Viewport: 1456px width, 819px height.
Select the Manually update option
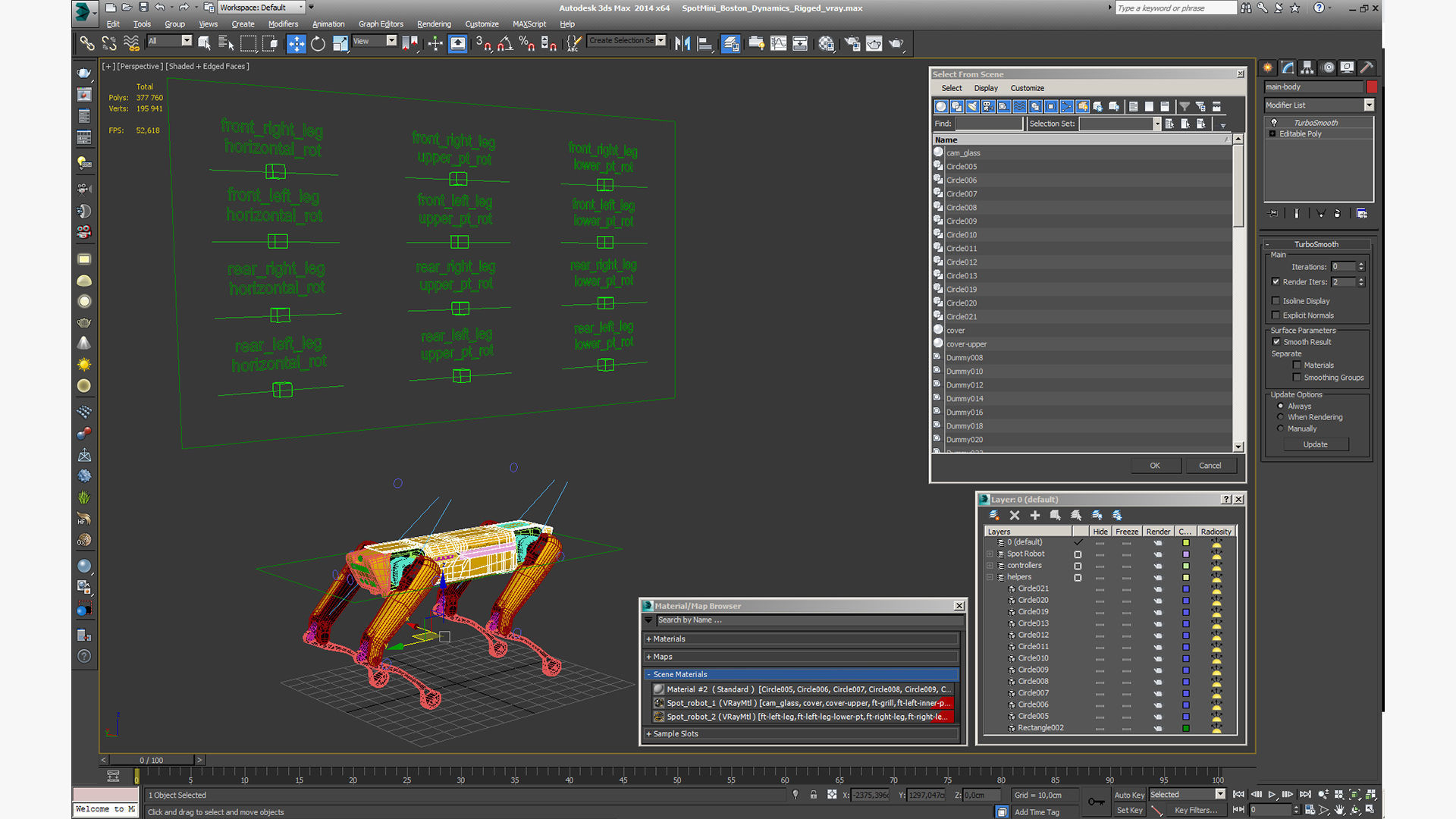tap(1281, 428)
